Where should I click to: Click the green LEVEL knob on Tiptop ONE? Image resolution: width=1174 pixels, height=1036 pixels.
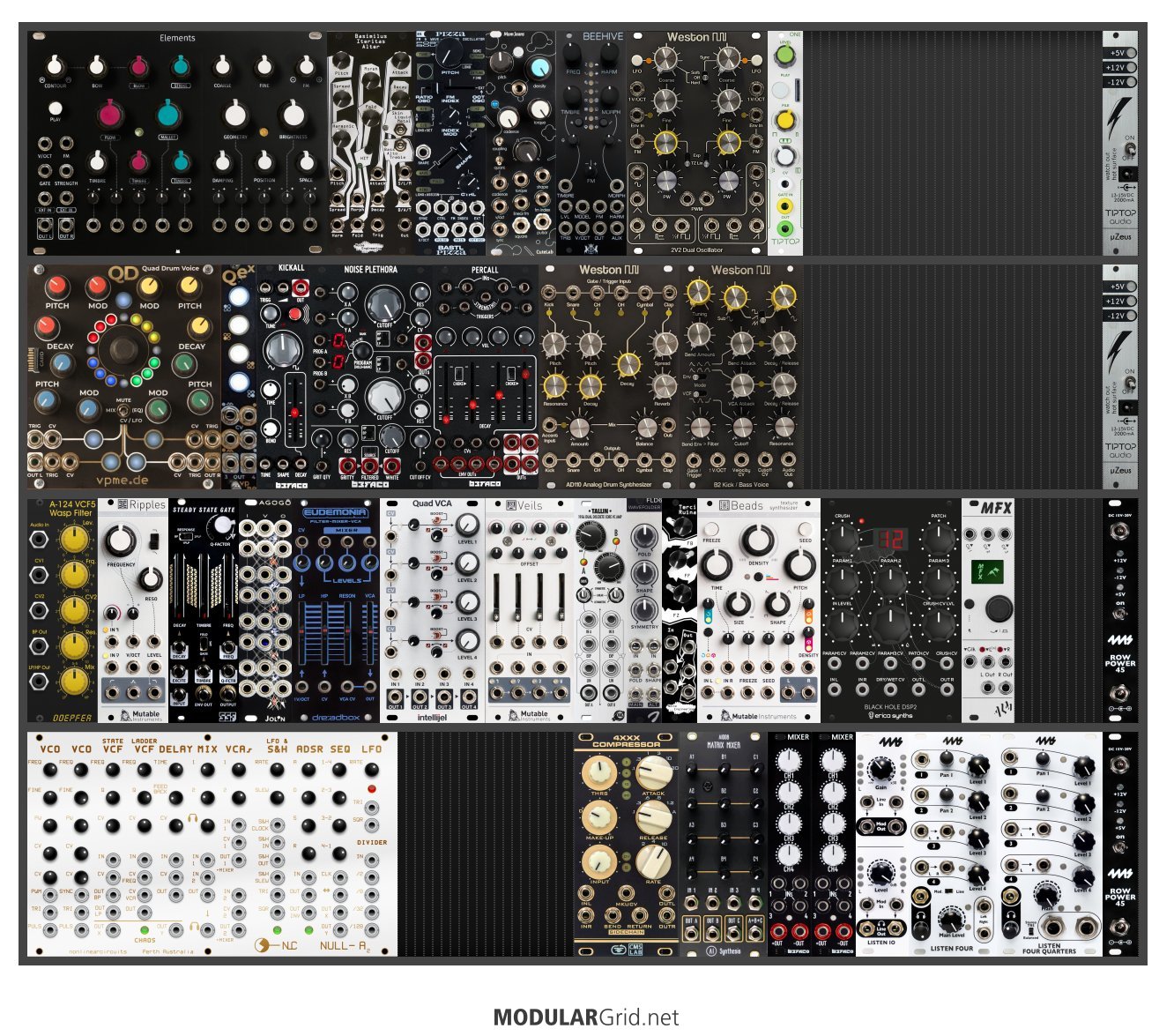click(784, 56)
